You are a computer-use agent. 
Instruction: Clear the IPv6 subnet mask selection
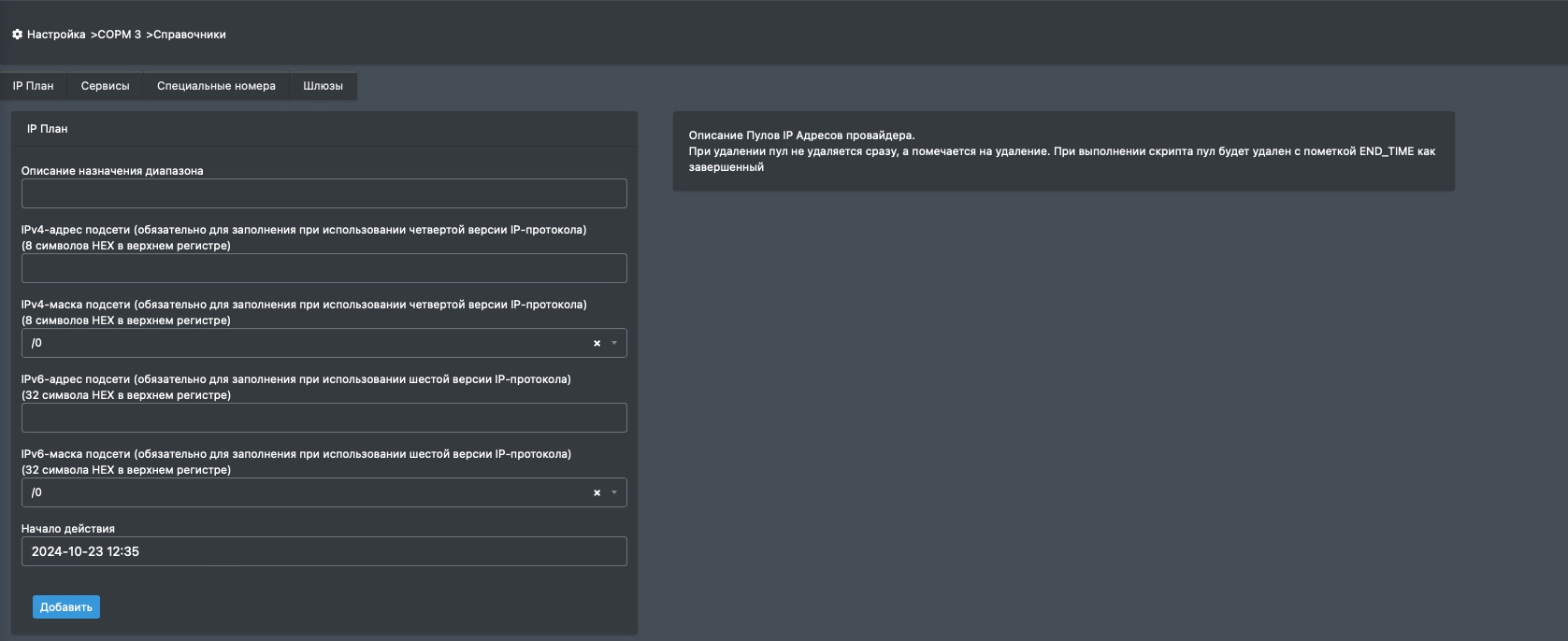(x=597, y=493)
